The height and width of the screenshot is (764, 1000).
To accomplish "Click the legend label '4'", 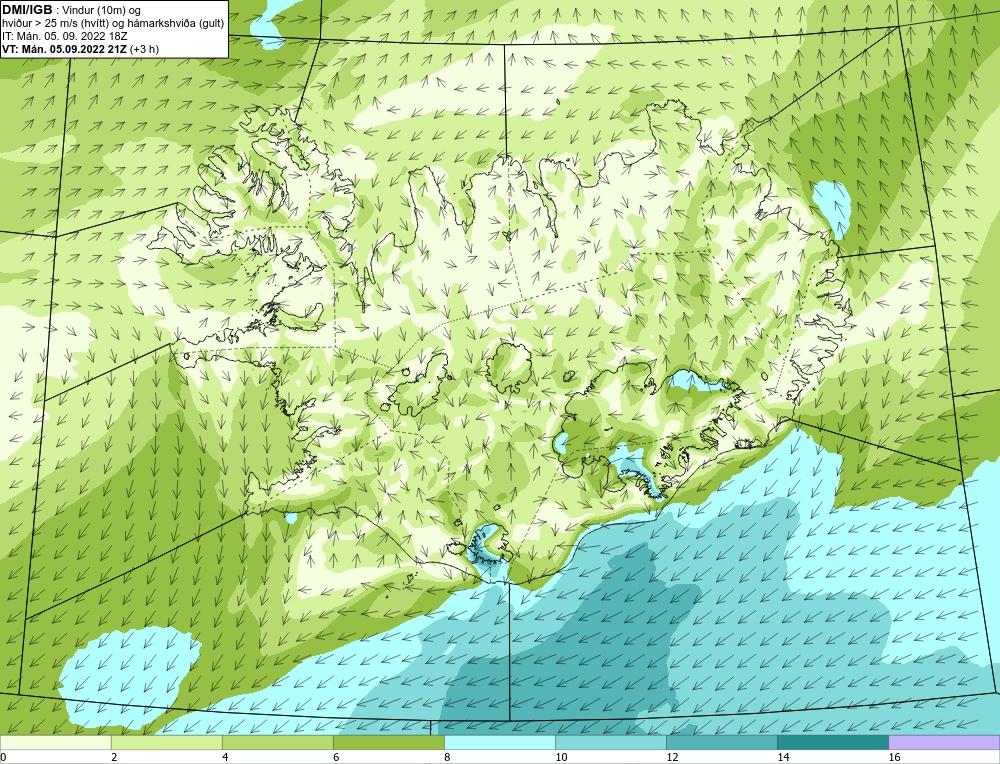I will 225,757.
